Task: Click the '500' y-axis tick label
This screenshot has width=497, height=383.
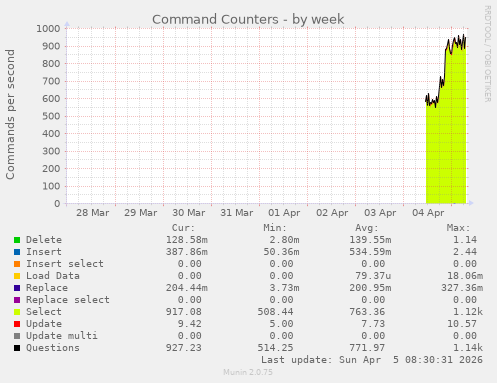Action: tap(51, 116)
